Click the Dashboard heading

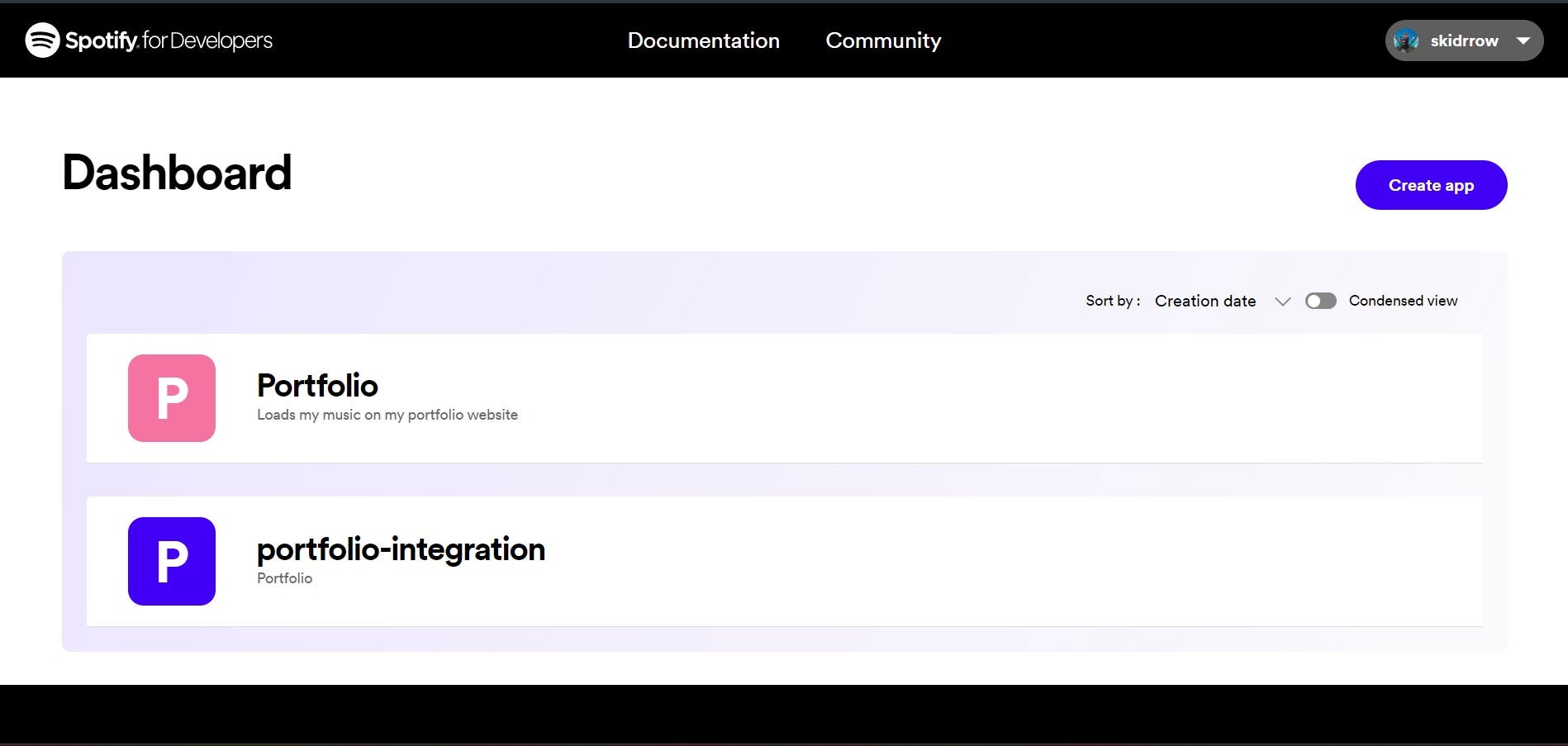click(177, 173)
